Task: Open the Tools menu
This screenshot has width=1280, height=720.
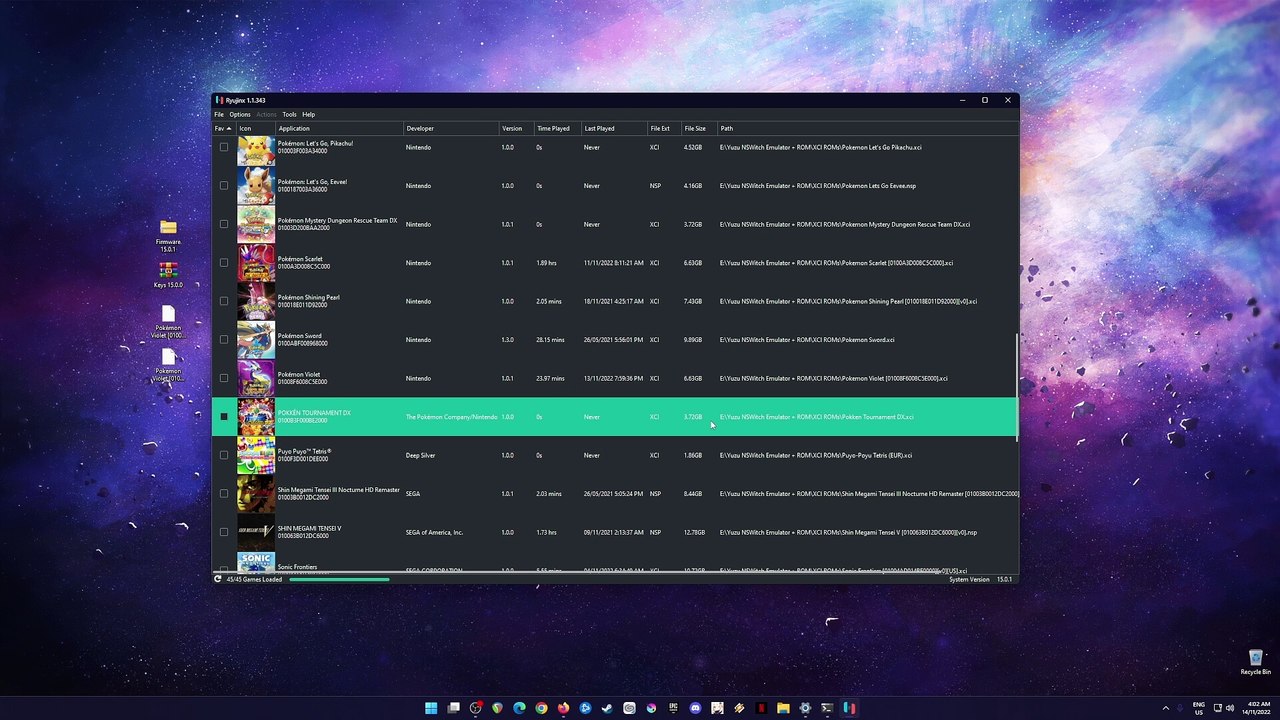Action: click(289, 114)
